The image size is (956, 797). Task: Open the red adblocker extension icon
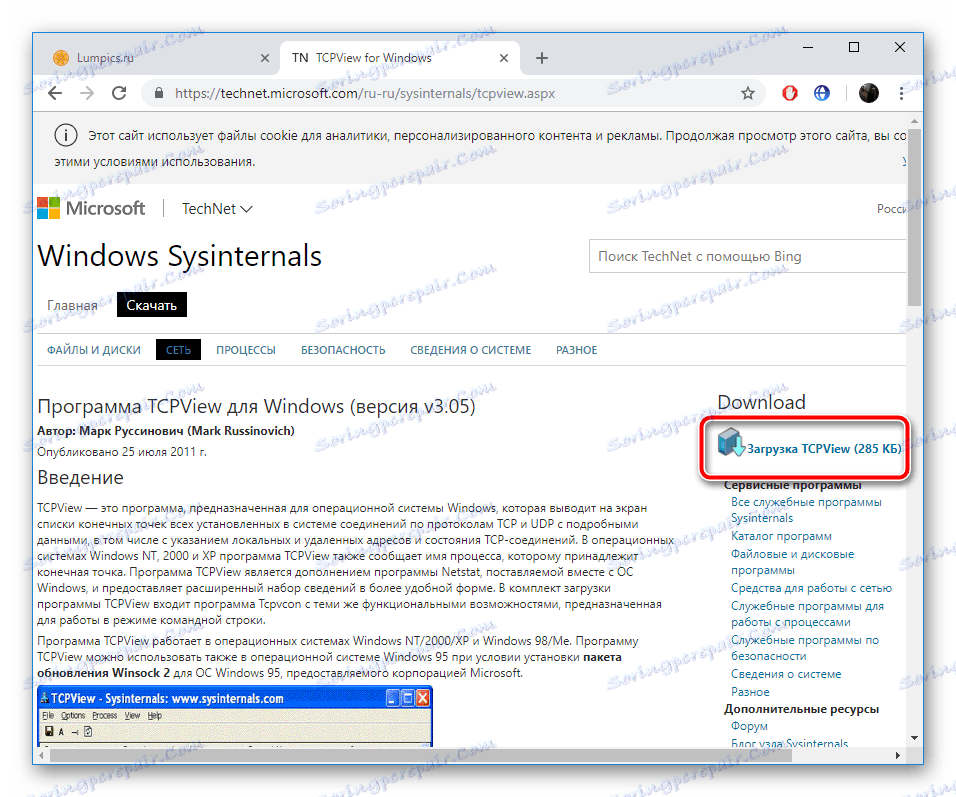tap(789, 93)
